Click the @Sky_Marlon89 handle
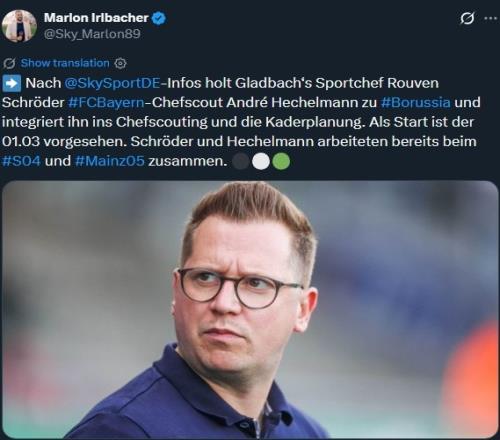Image resolution: width=500 pixels, height=440 pixels. point(92,34)
